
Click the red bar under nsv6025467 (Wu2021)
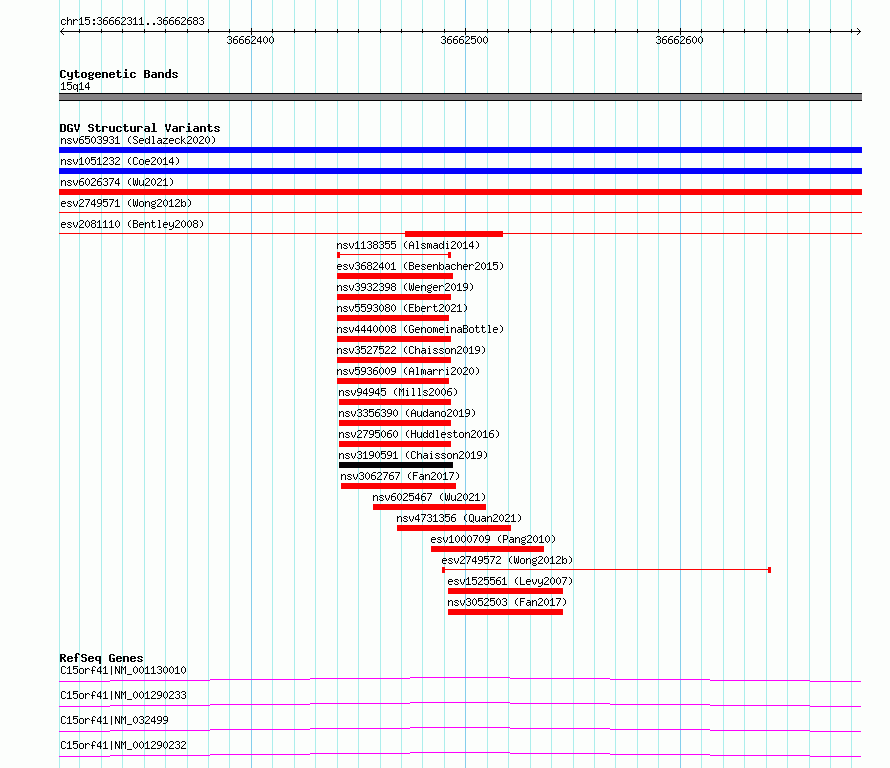tap(429, 507)
